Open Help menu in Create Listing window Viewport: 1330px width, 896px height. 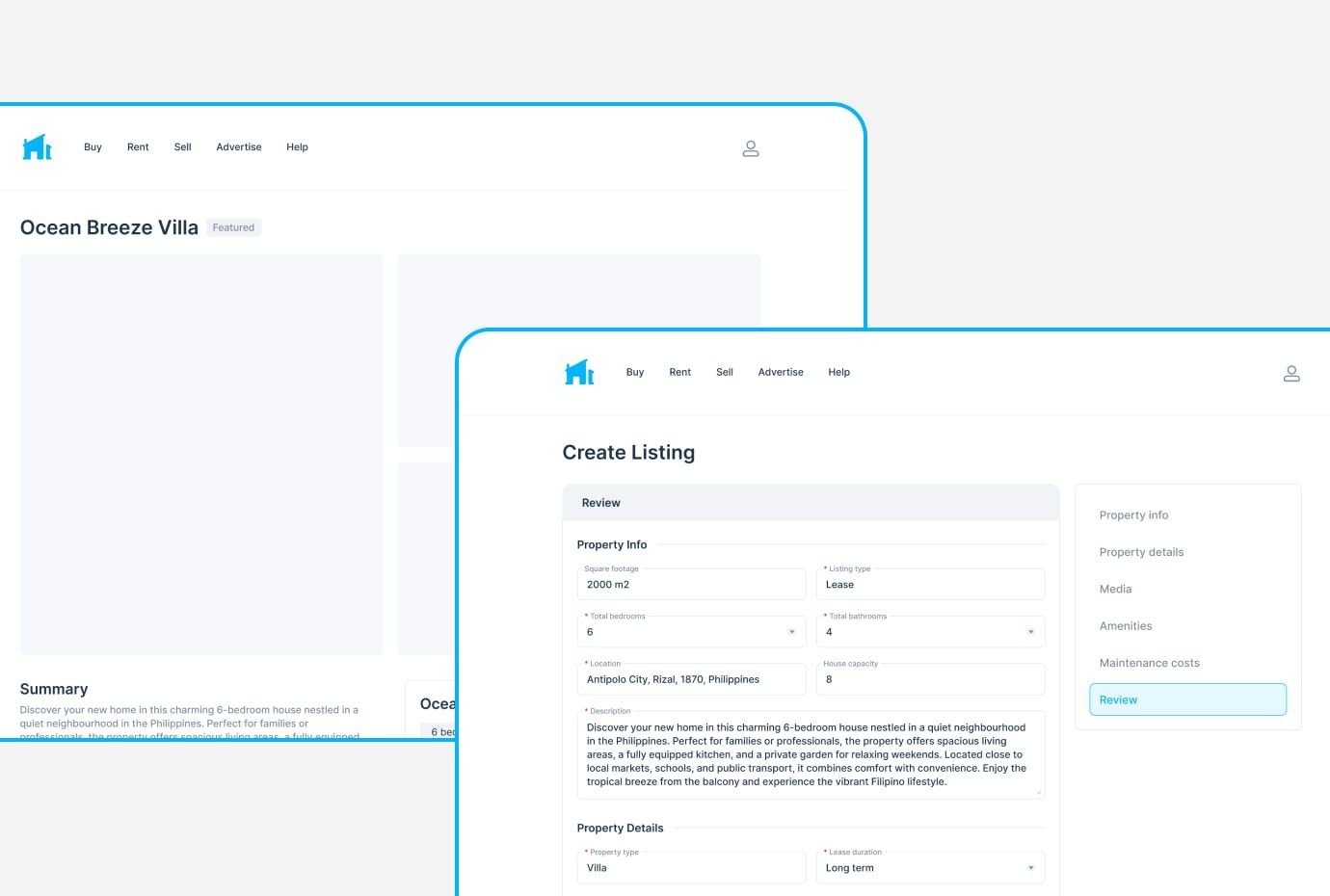[x=839, y=372]
